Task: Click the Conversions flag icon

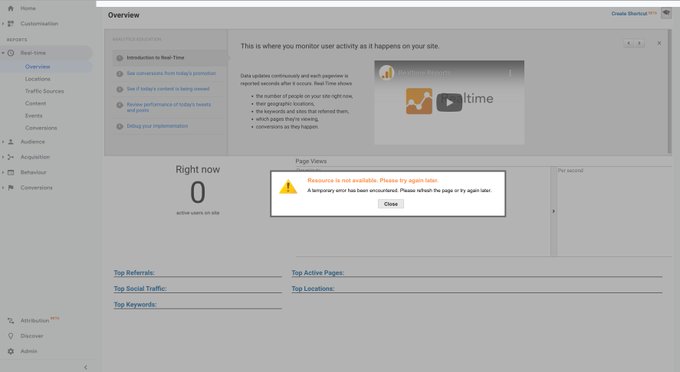Action: coord(11,188)
